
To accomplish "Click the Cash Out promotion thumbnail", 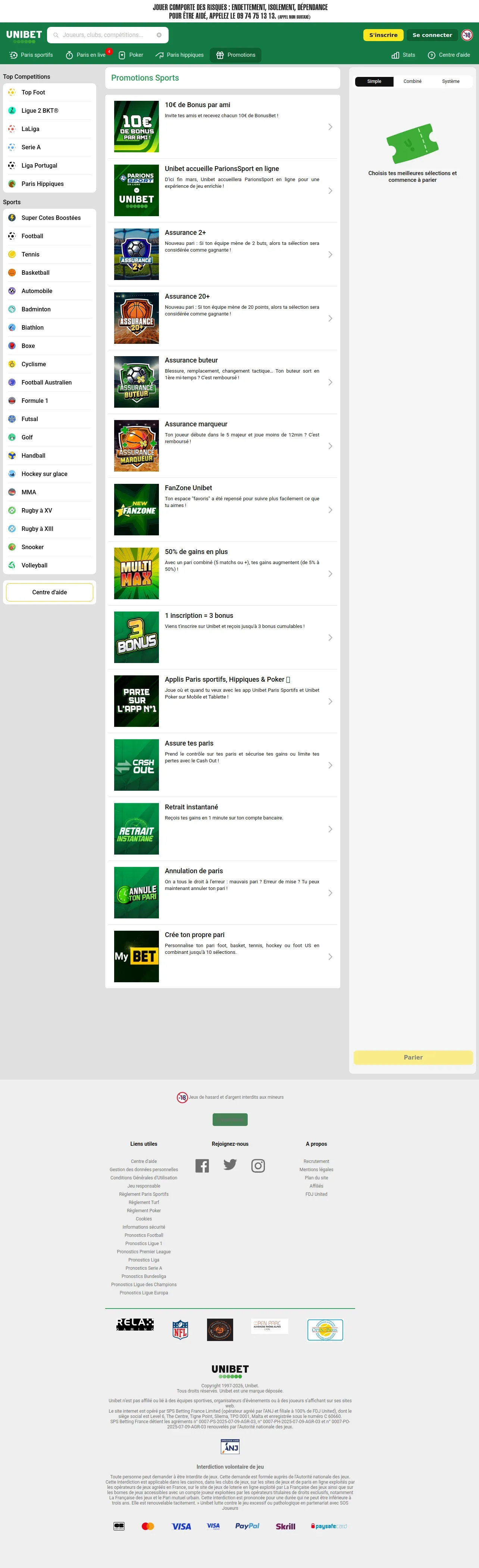I will coord(137,765).
